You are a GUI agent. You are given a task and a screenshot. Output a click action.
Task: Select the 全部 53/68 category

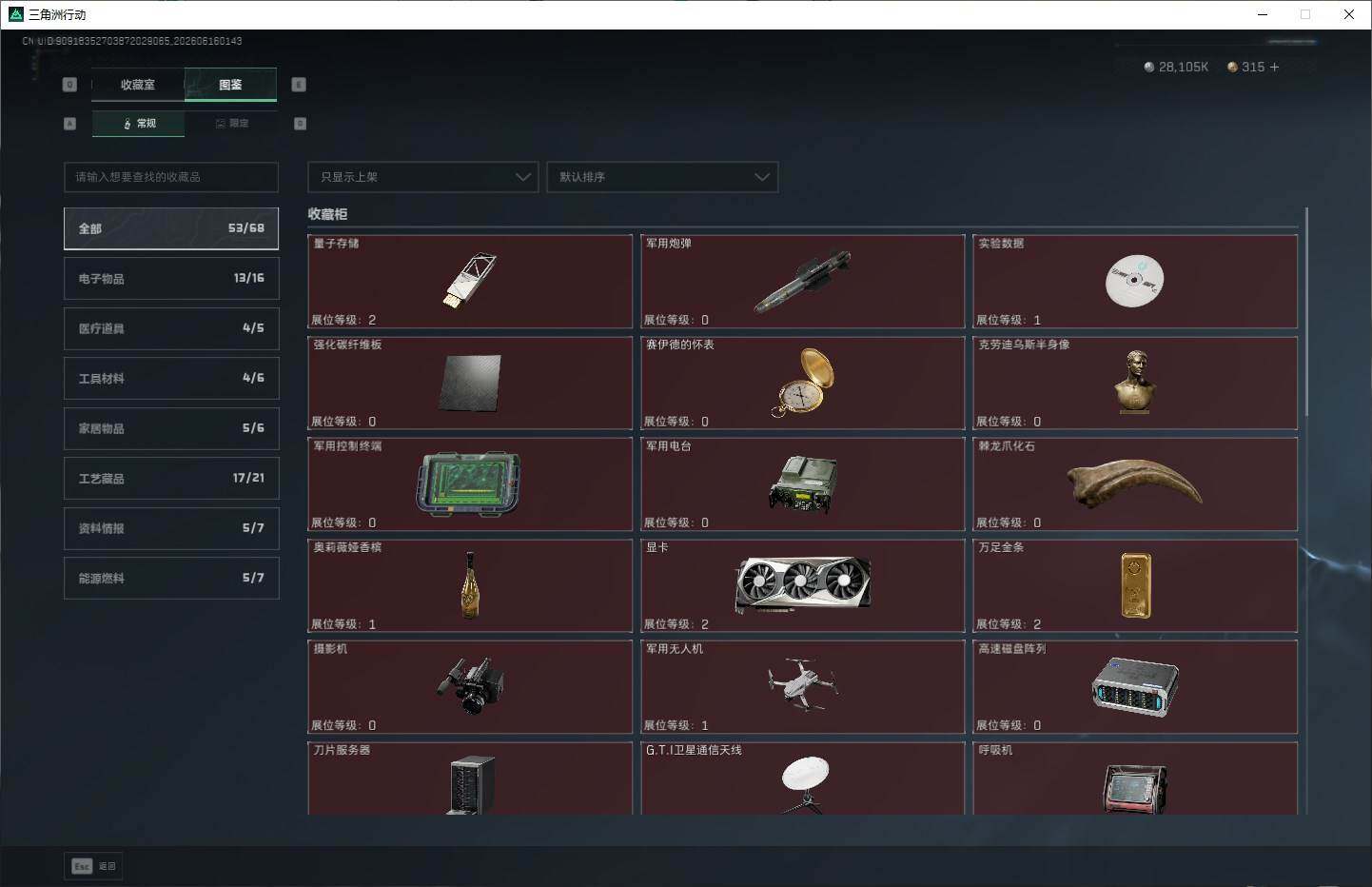point(171,228)
